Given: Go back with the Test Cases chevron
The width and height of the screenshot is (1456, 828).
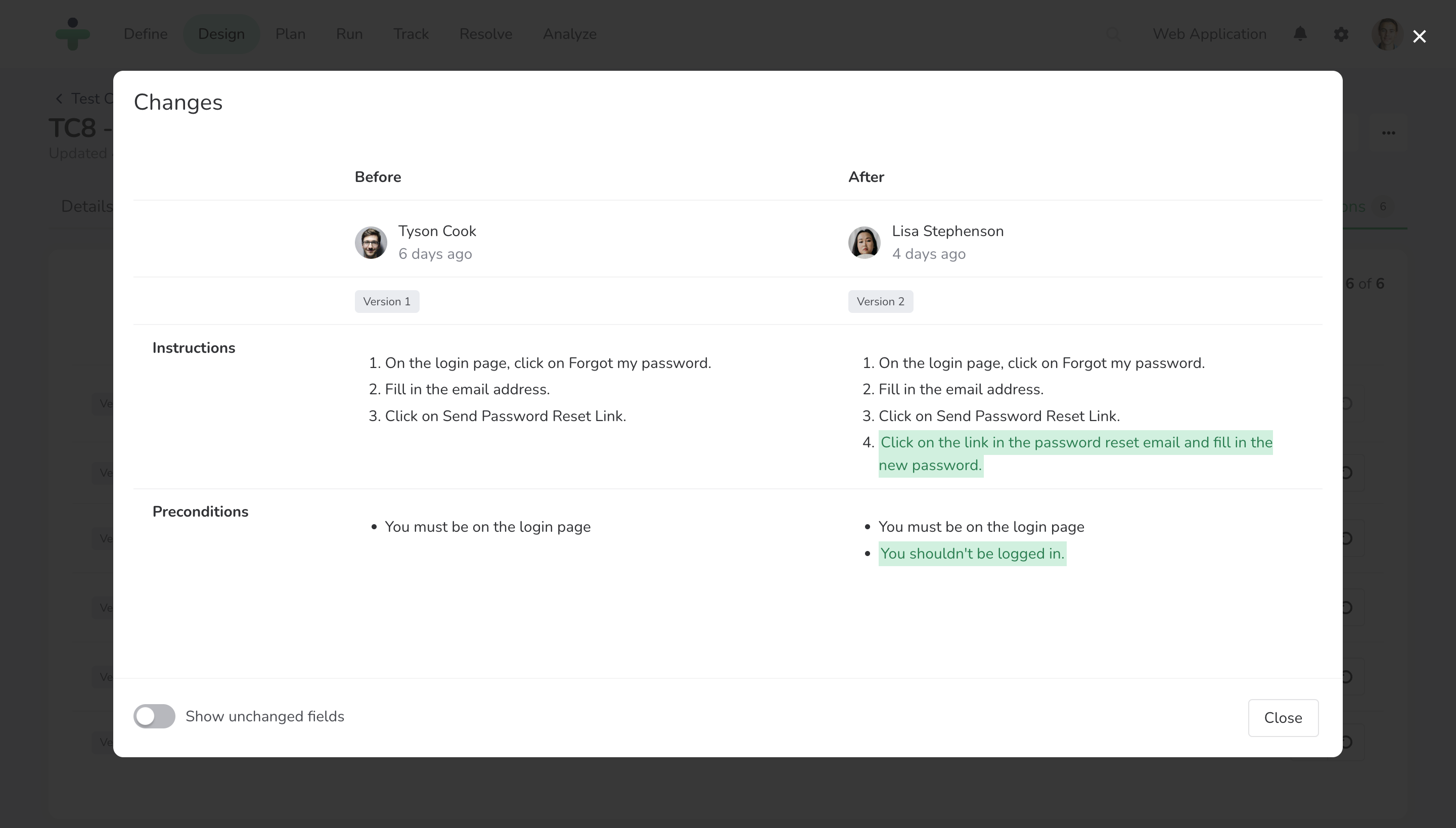Looking at the screenshot, I should pos(59,99).
